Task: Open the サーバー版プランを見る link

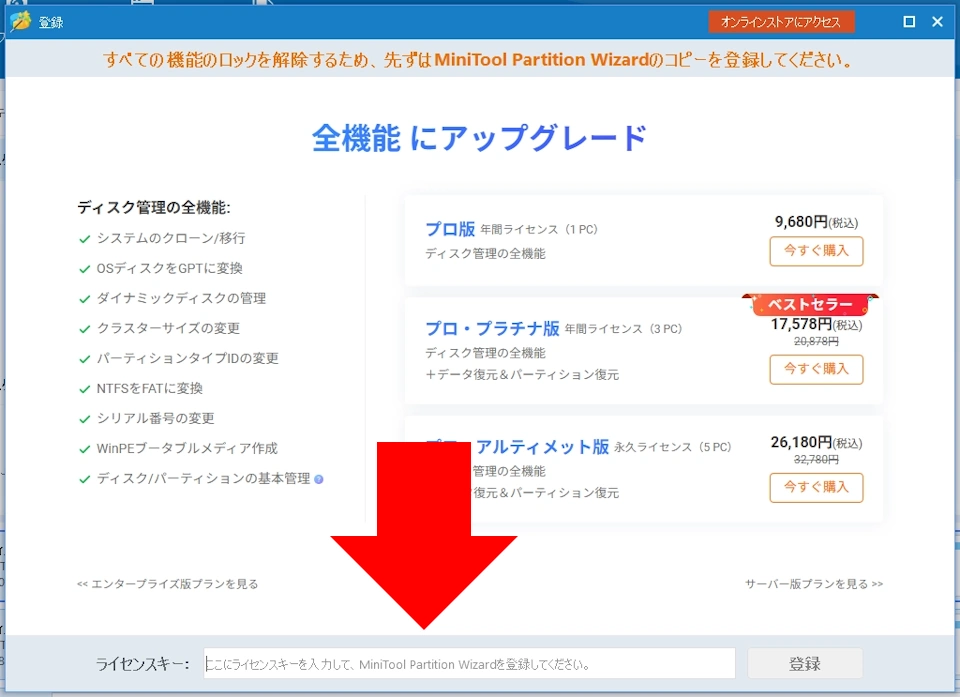Action: point(814,584)
